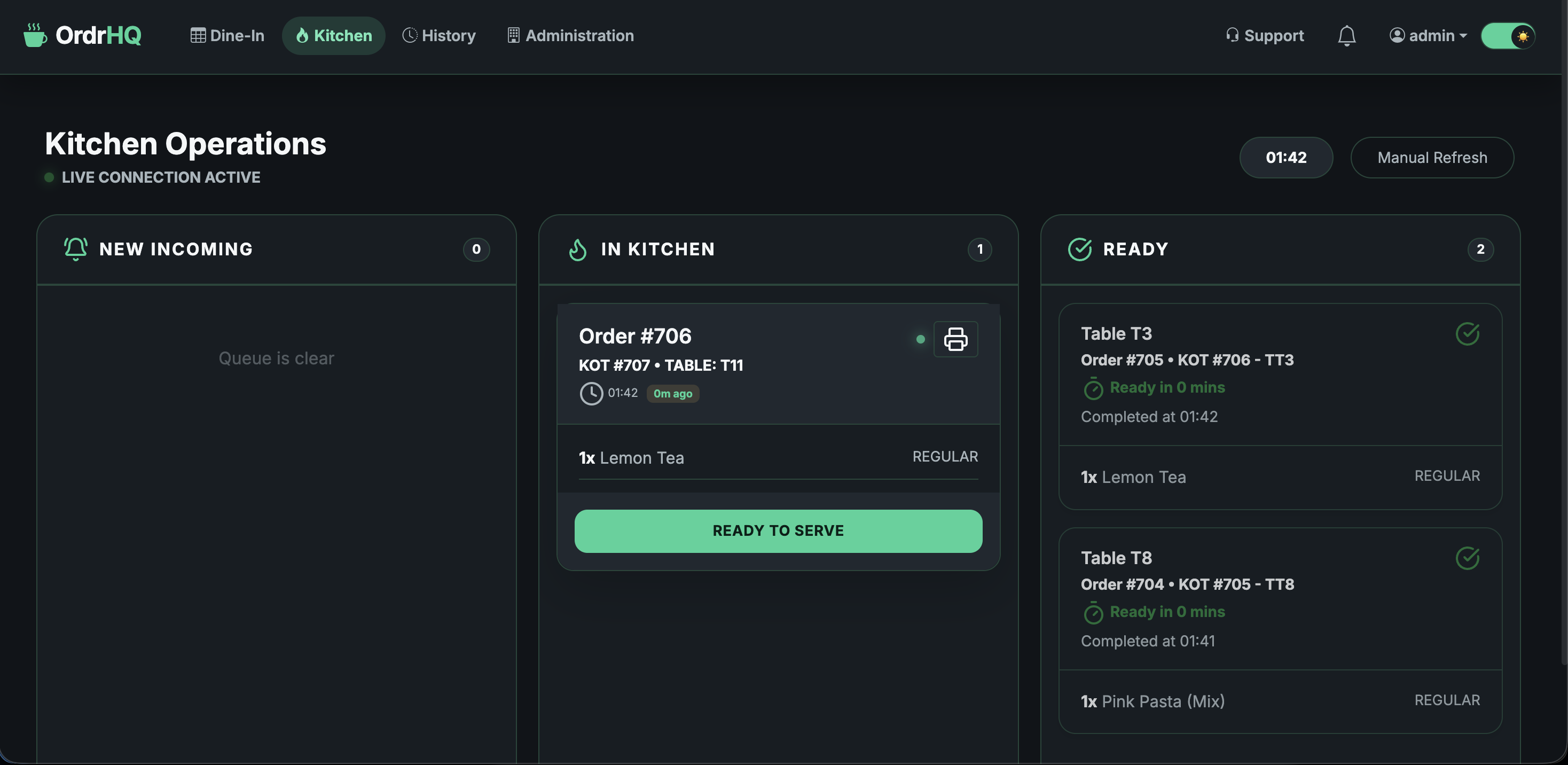The image size is (1568, 765).
Task: Click the 0m ago badge
Action: pos(672,393)
